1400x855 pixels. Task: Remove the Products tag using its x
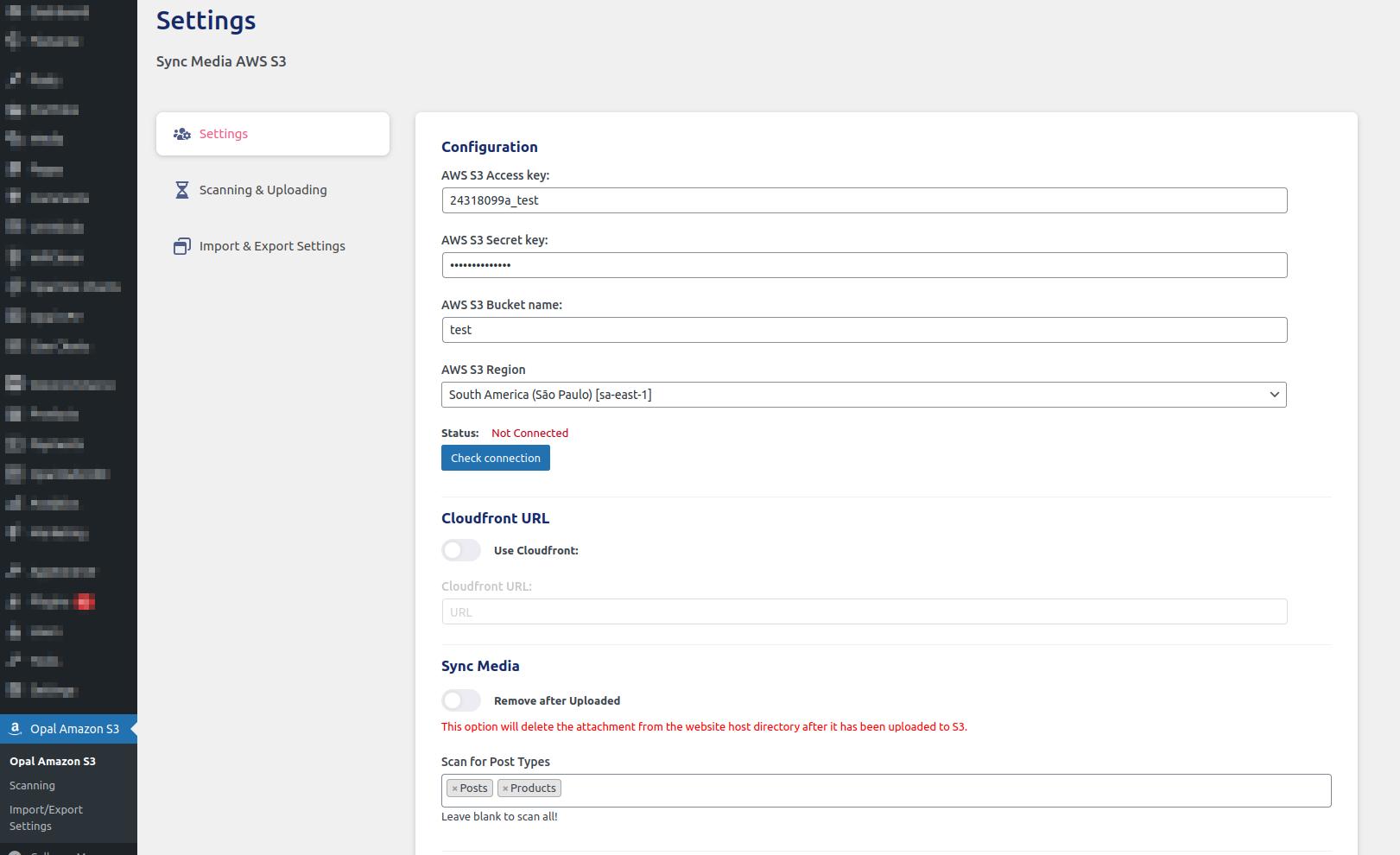pos(505,788)
